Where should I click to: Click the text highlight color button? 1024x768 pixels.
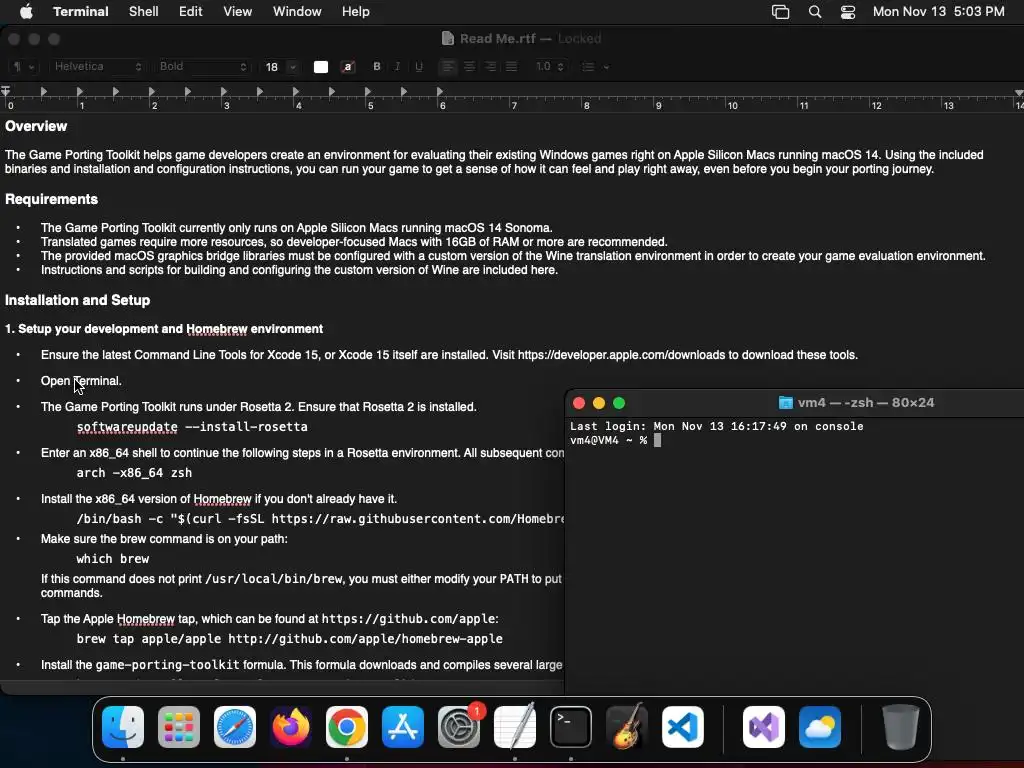pos(348,67)
